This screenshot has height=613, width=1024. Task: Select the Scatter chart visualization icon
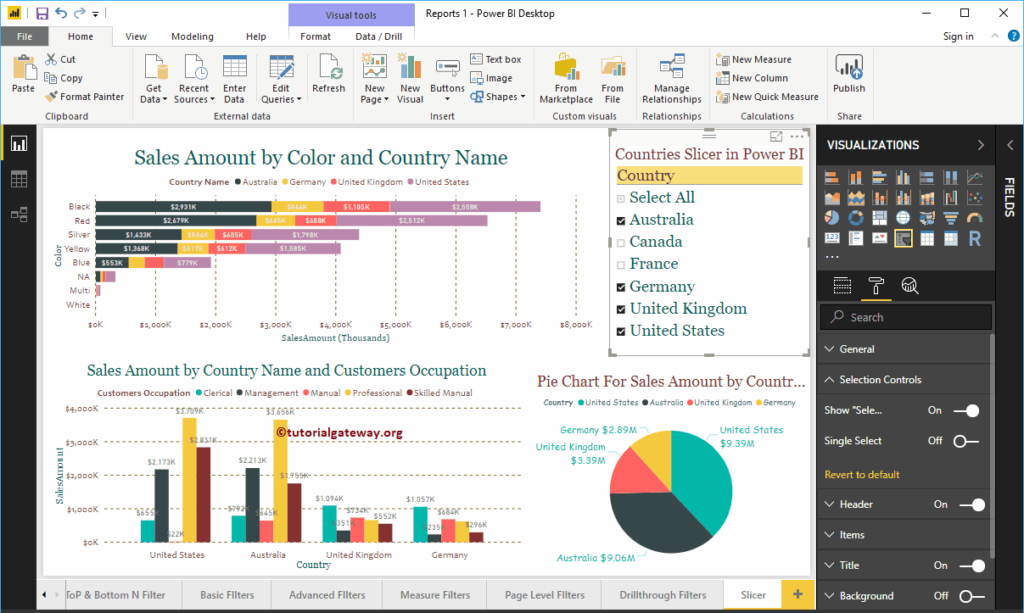coord(974,197)
